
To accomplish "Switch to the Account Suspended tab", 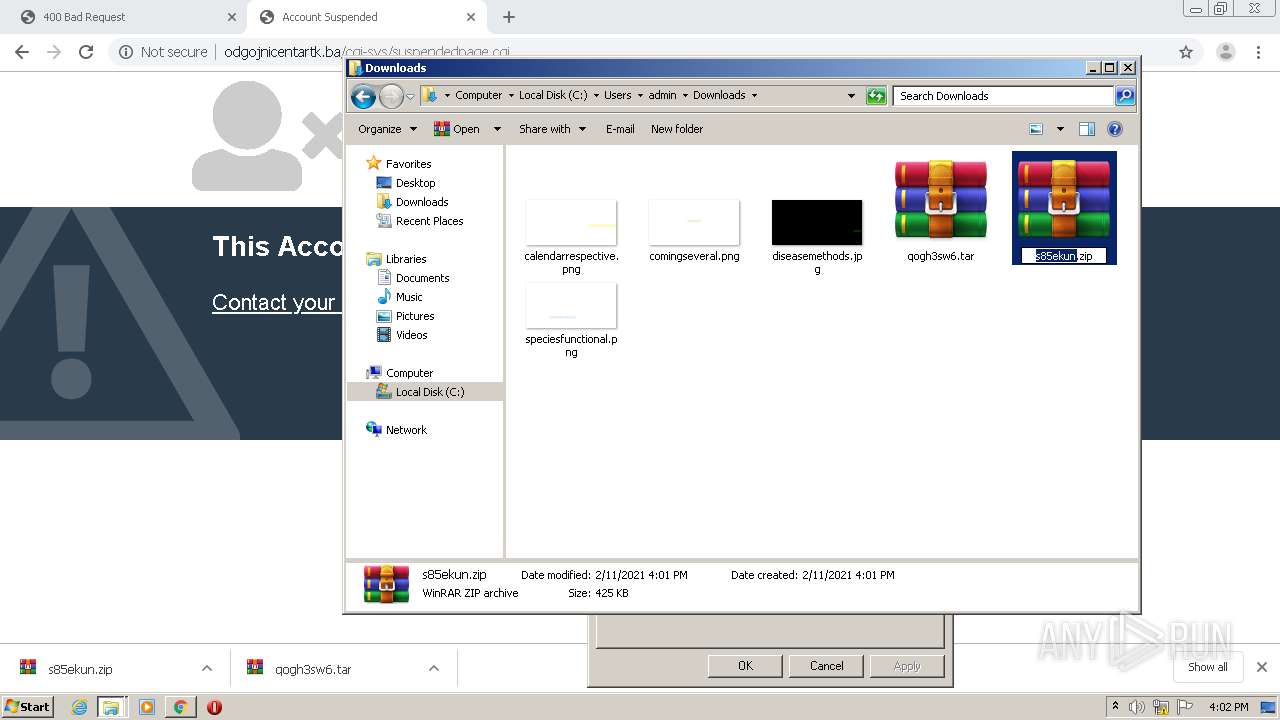I will [367, 17].
